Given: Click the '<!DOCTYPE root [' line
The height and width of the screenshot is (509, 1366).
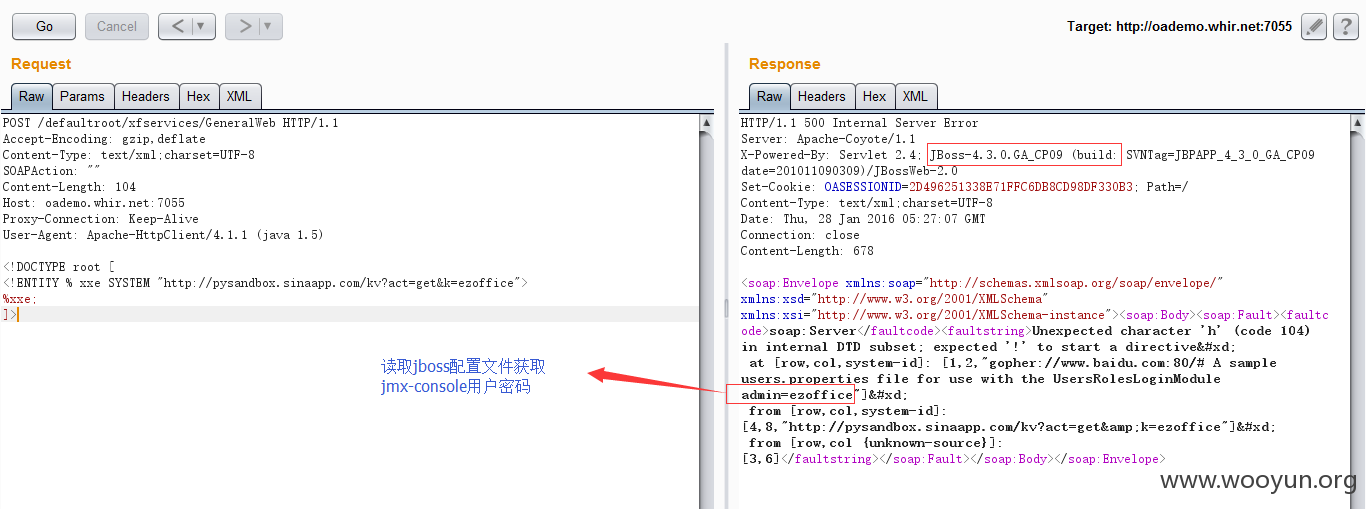Looking at the screenshot, I should pos(59,267).
